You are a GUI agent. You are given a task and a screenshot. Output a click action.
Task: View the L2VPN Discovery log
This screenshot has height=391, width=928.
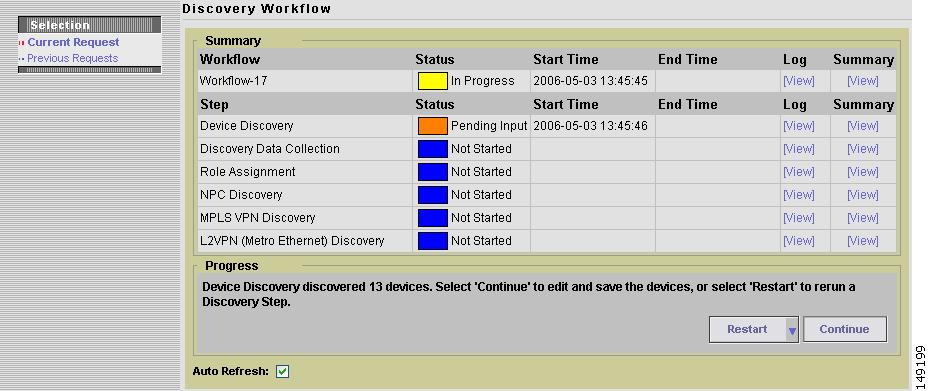click(798, 241)
